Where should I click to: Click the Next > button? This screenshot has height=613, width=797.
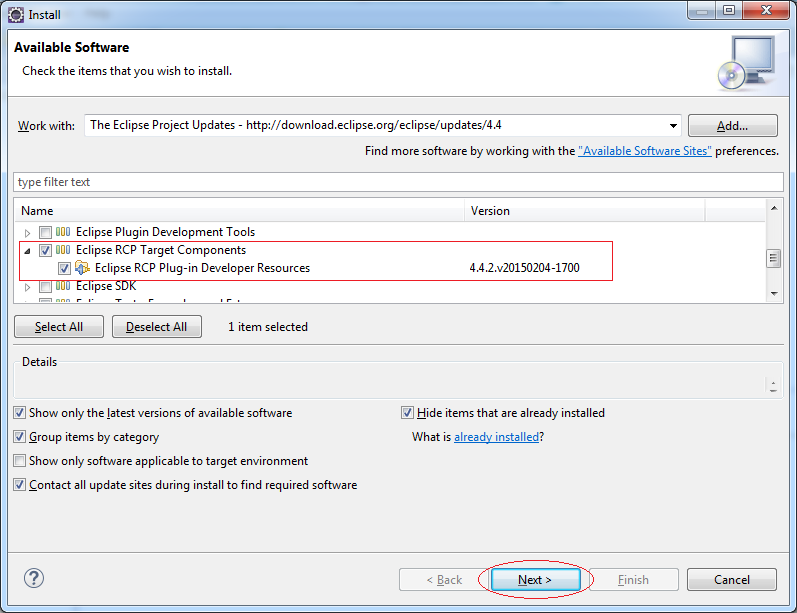coord(535,580)
